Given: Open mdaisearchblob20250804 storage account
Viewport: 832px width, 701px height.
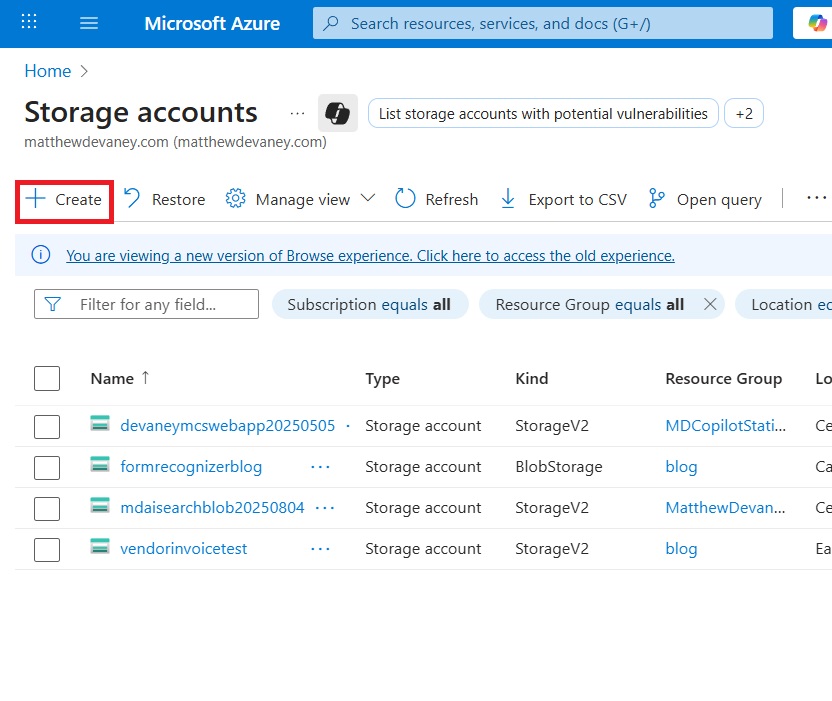Looking at the screenshot, I should coord(212,507).
